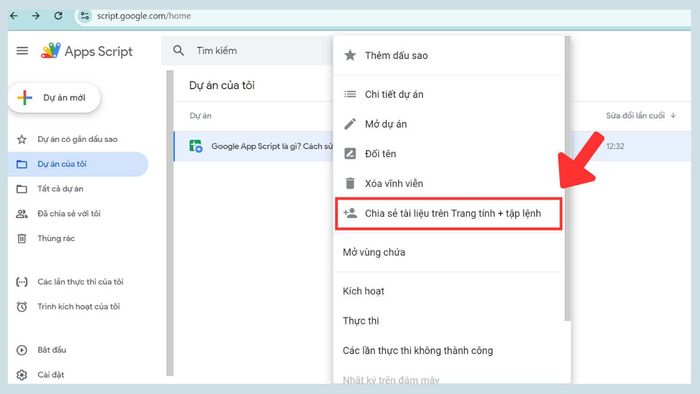This screenshot has width=700, height=394.
Task: Click the Dự án của tôi page heading
Action: coord(222,85)
